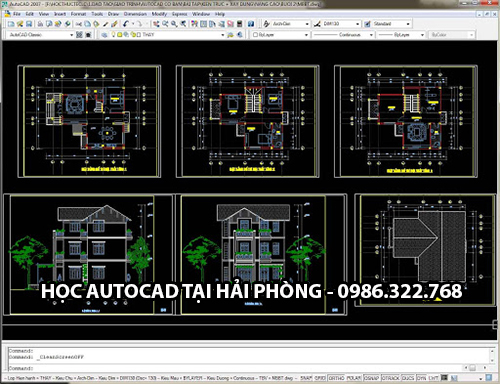Toggle OSNAP in status bar
This screenshot has height=384, width=500.
coord(371,378)
